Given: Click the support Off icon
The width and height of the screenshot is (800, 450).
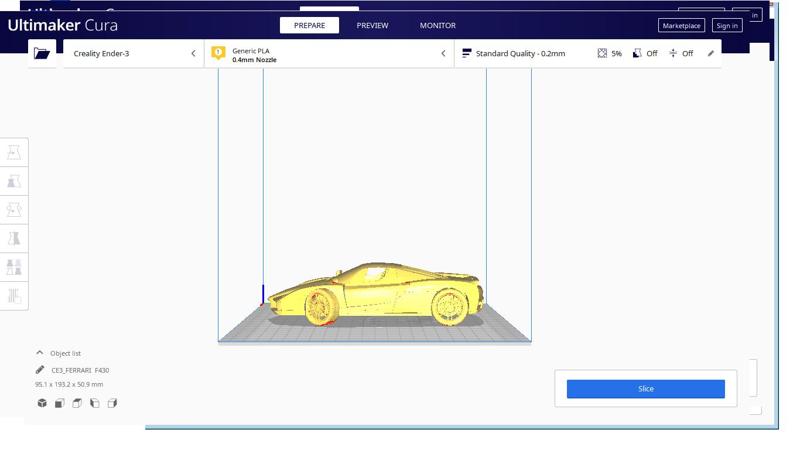Looking at the screenshot, I should 637,53.
